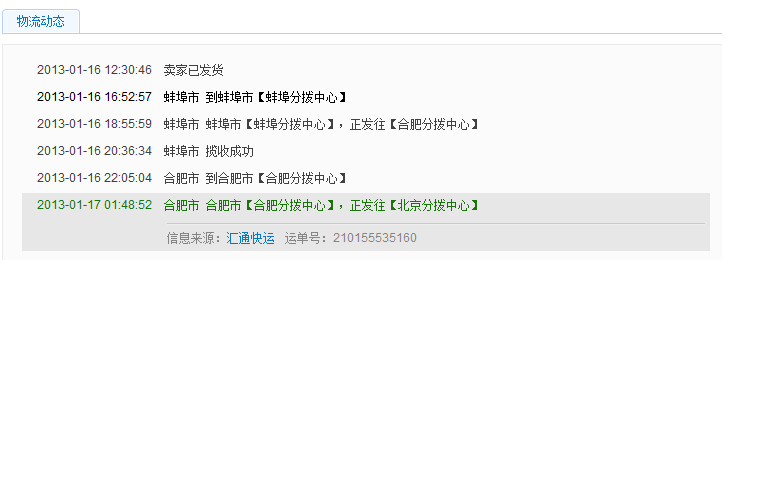Open the 物流动态 tab
Viewport: 768px width, 480px height.
(41, 22)
